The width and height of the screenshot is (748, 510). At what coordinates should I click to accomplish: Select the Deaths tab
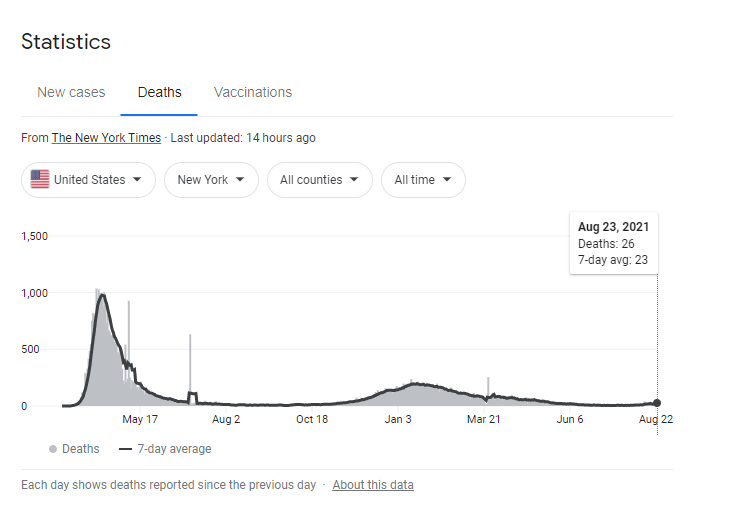pyautogui.click(x=159, y=92)
